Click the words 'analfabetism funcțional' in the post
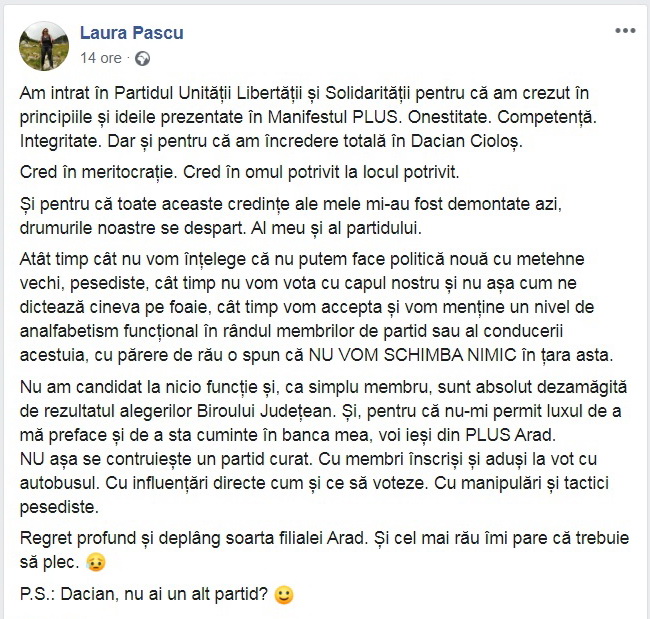650x619 pixels. pyautogui.click(x=109, y=331)
